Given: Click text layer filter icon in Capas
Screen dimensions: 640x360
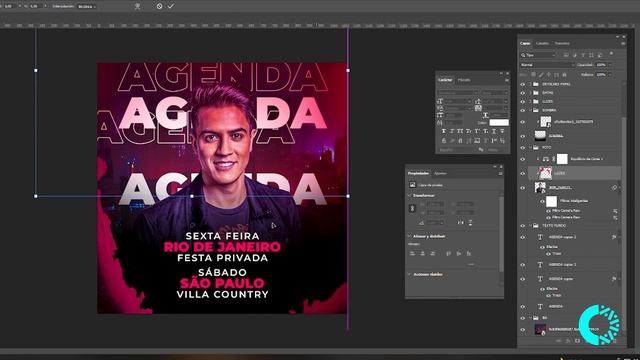Looking at the screenshot, I should point(583,55).
